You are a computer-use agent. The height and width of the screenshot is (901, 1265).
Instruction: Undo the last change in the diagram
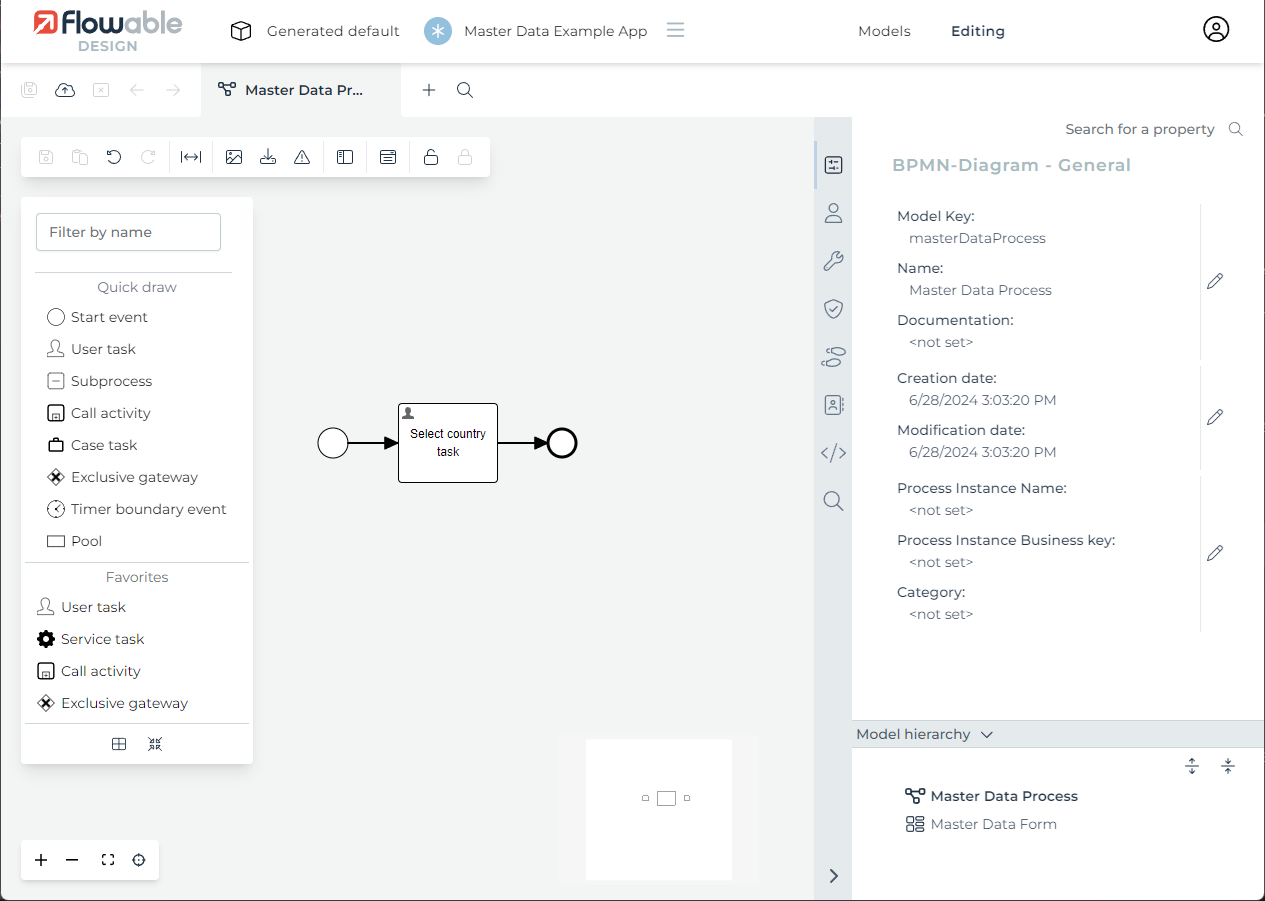coord(113,157)
